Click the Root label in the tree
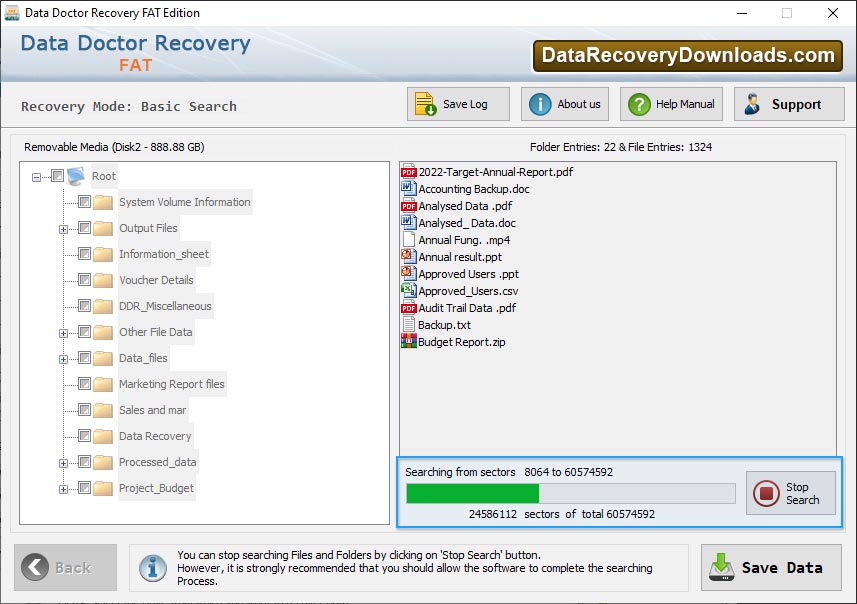The height and width of the screenshot is (604, 857). pos(104,176)
